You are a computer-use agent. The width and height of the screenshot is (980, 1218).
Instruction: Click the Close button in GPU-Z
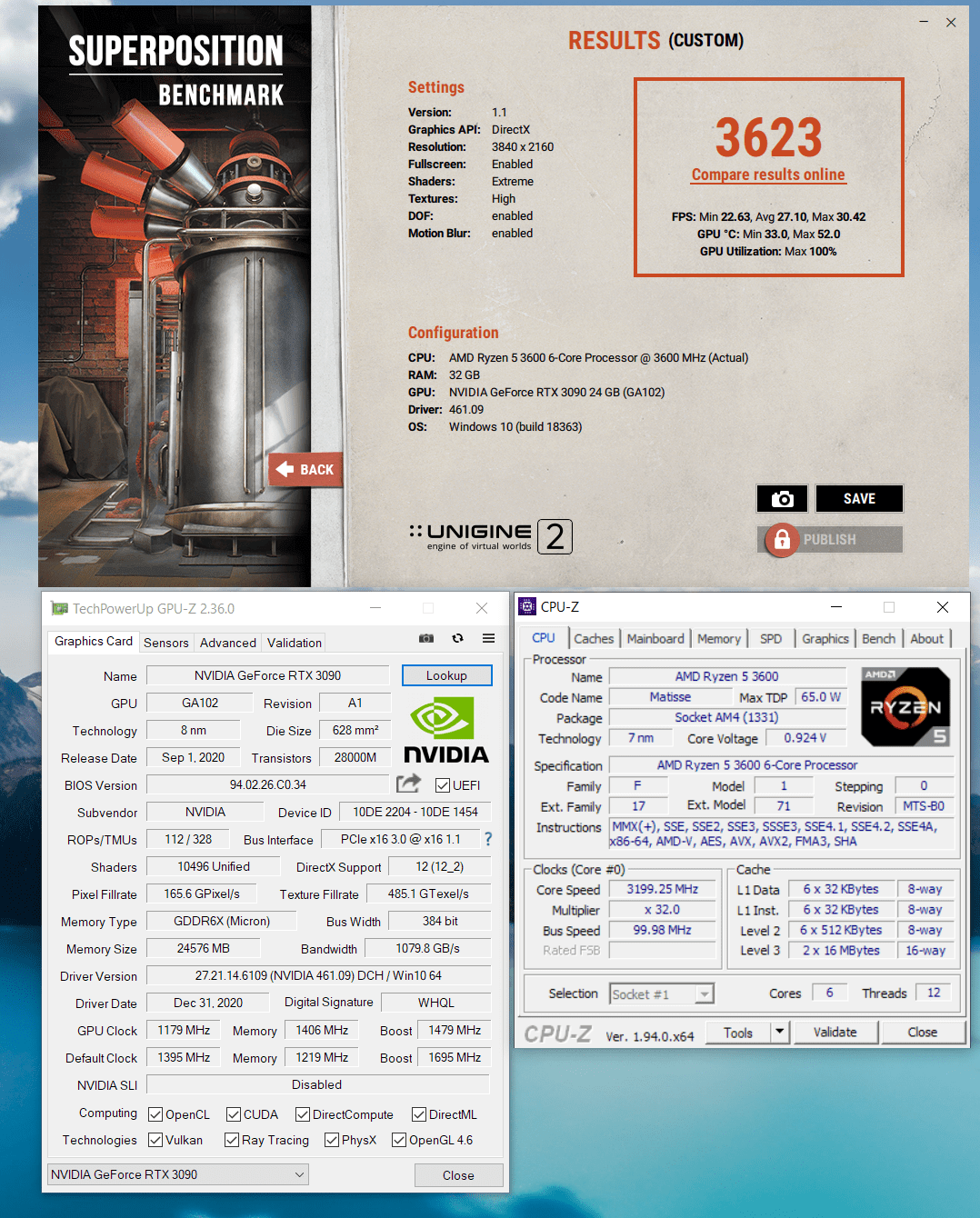(x=458, y=1175)
